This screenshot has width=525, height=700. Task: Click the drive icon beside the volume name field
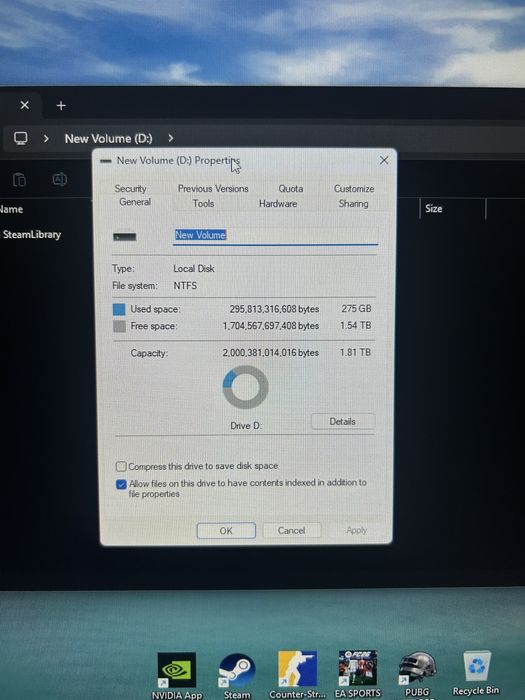[x=125, y=237]
